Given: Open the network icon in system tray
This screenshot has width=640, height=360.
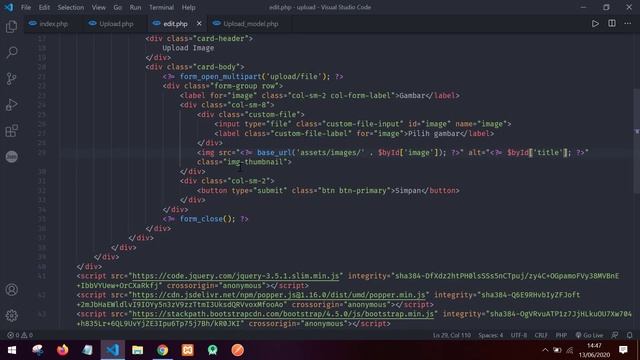Looking at the screenshot, I should [x=569, y=350].
